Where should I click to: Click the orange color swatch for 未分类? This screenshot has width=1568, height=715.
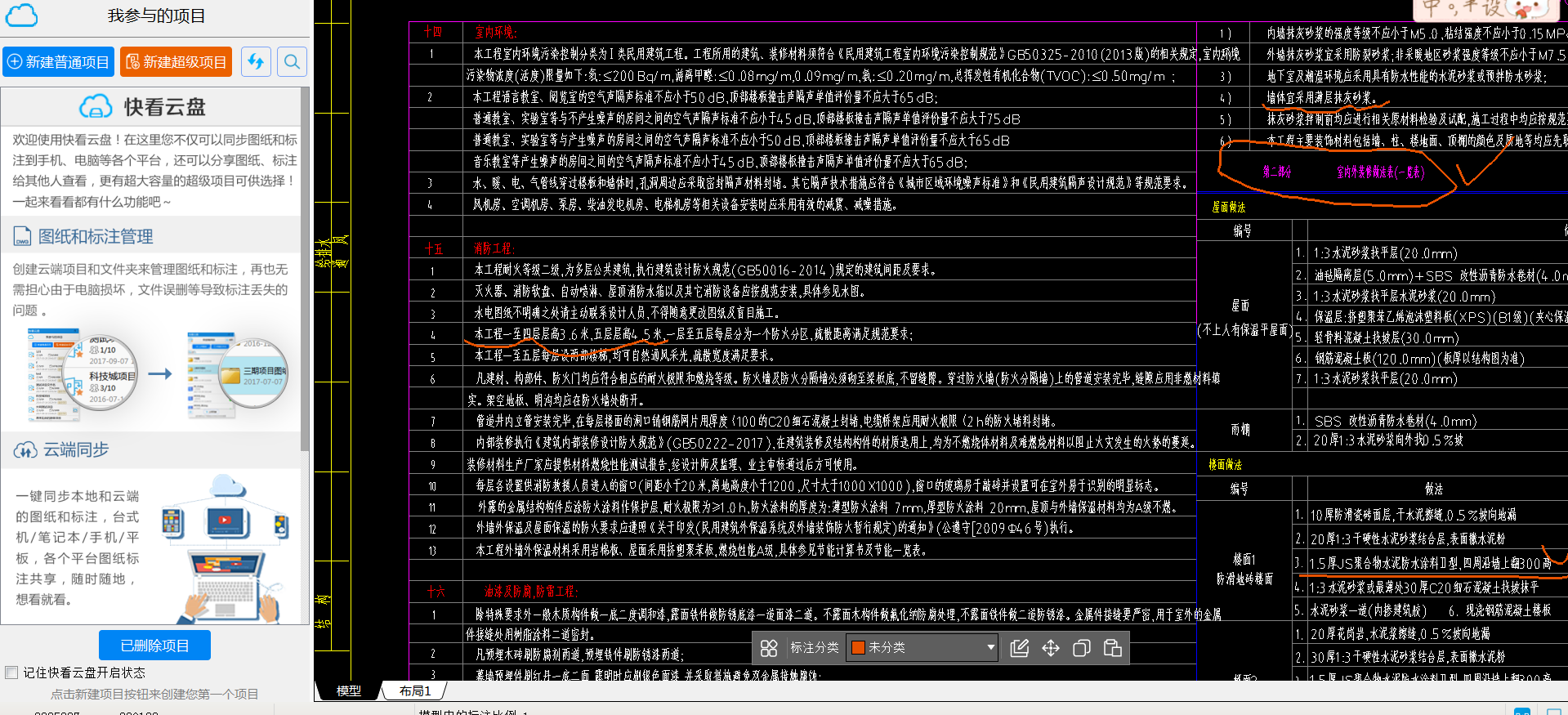(x=858, y=648)
